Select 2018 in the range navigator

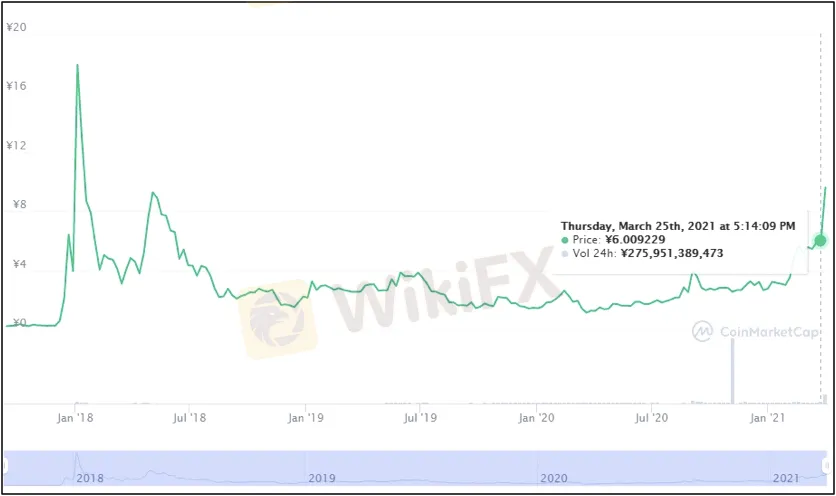pyautogui.click(x=90, y=478)
